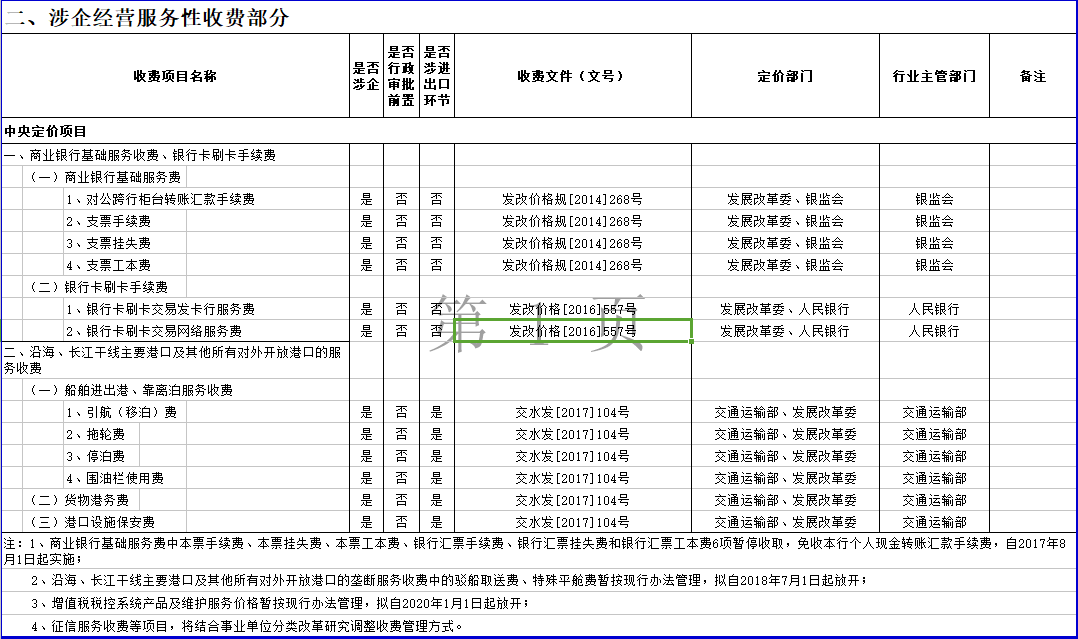Screen dimensions: 1078x639
Task: Click 交通运输部 in 港口设施保安费 row
Action: point(934,523)
